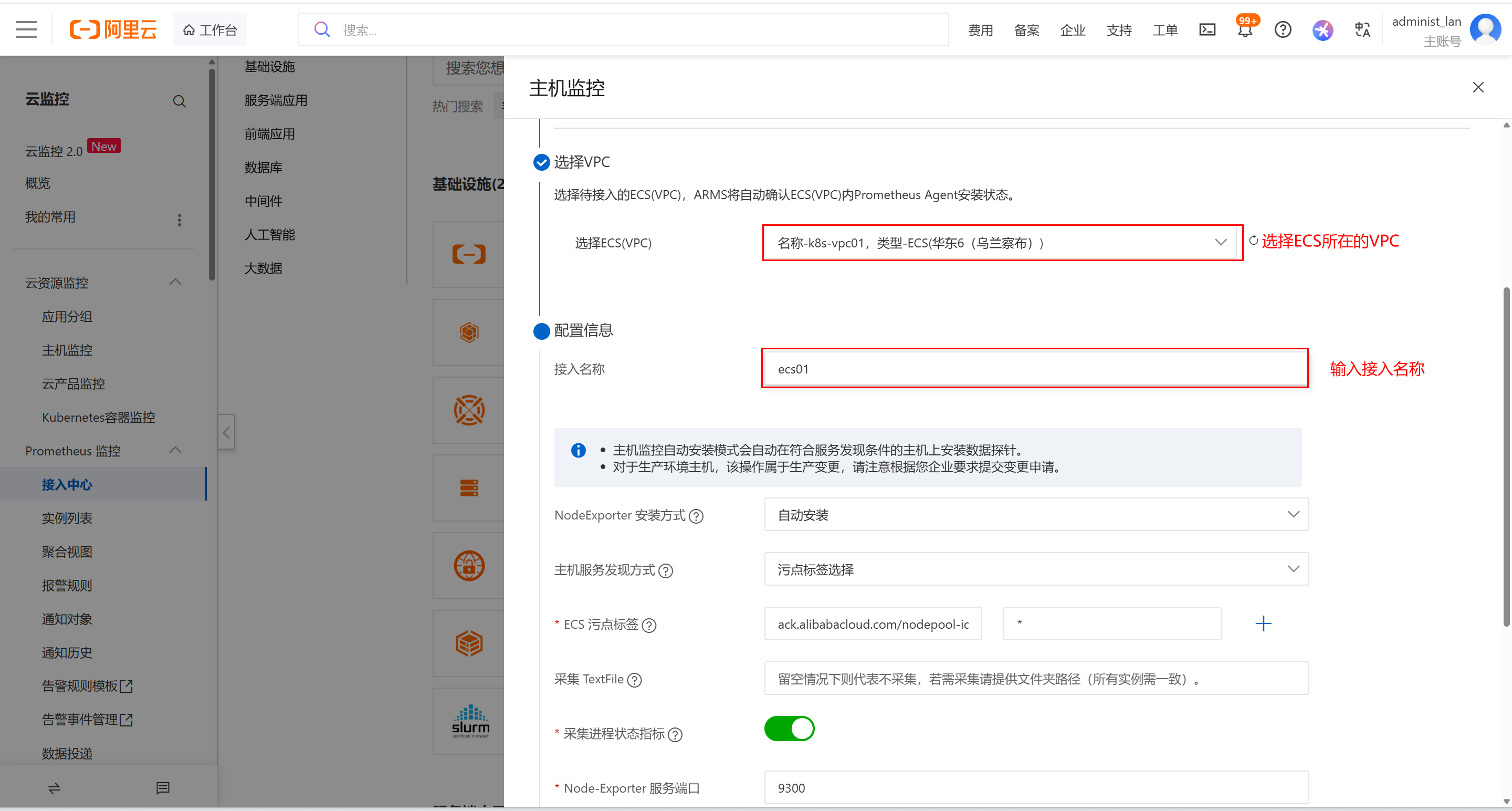Viewport: 1512px width, 811px height.
Task: Open the language switch icon
Action: point(1362,29)
